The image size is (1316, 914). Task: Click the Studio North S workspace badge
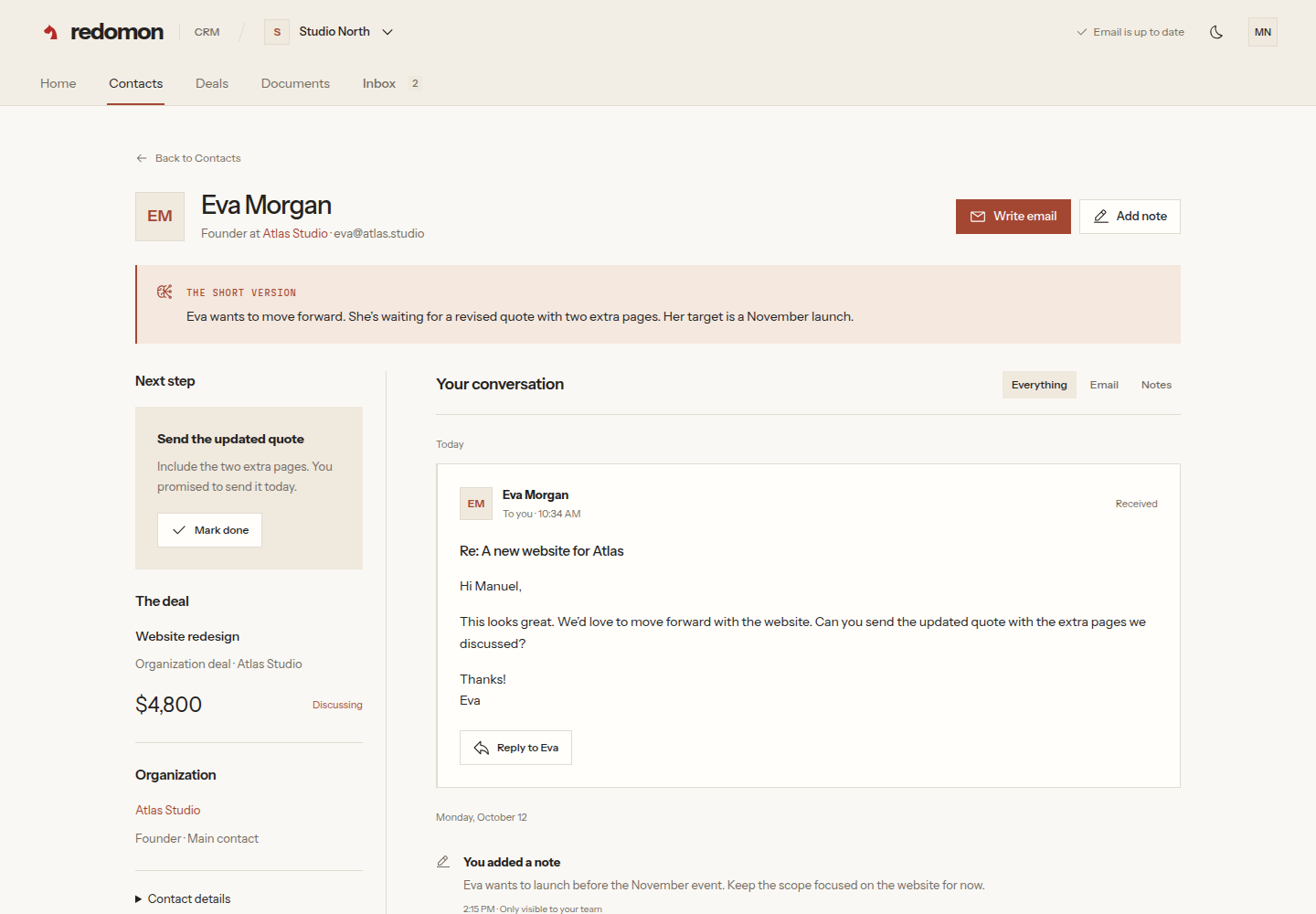[277, 32]
